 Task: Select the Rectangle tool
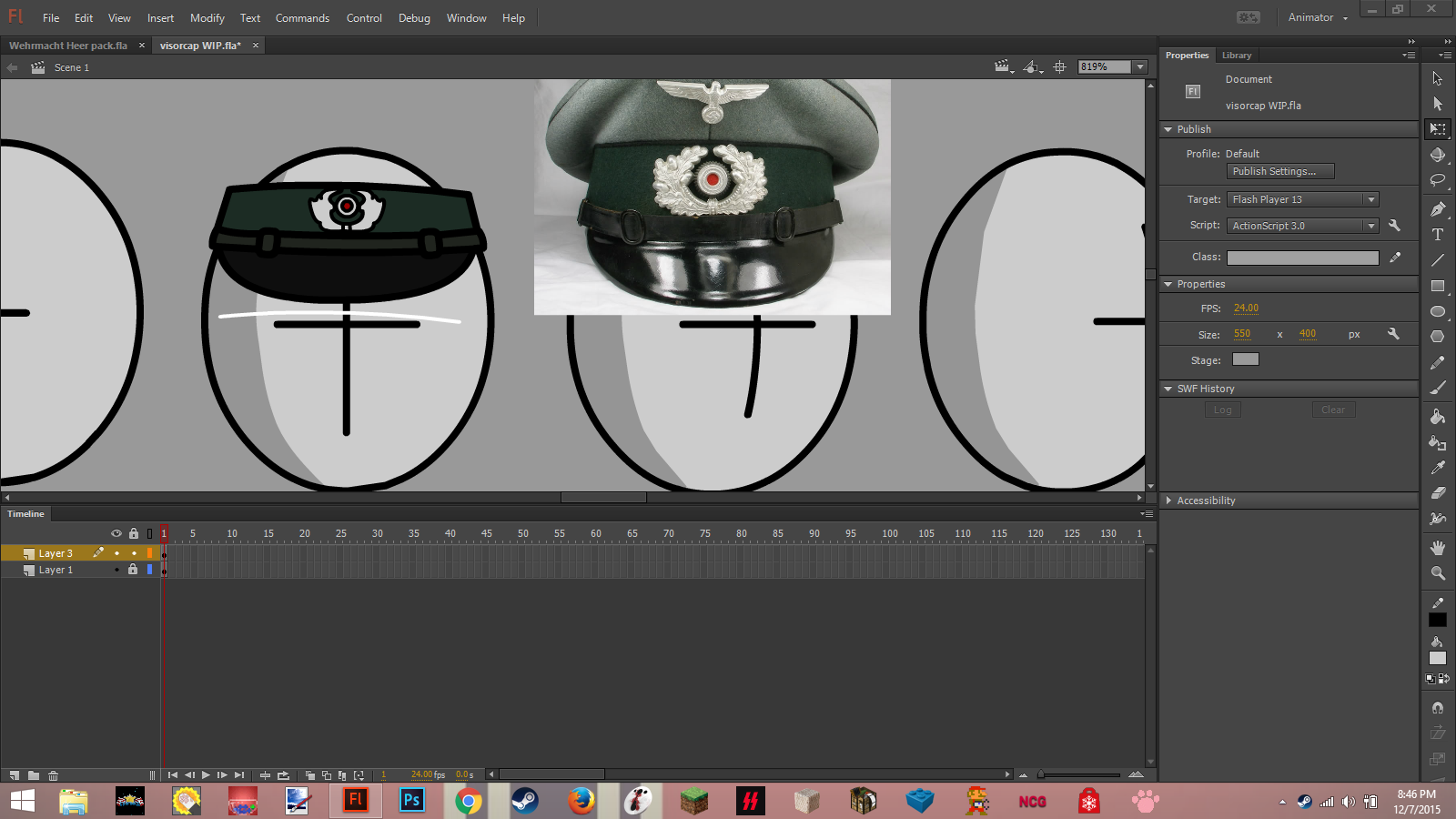click(1438, 286)
